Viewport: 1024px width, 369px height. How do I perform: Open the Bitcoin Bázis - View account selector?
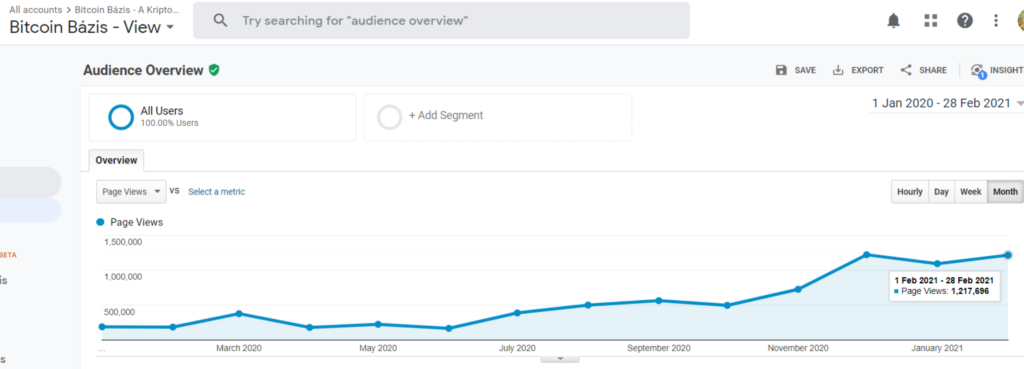91,27
